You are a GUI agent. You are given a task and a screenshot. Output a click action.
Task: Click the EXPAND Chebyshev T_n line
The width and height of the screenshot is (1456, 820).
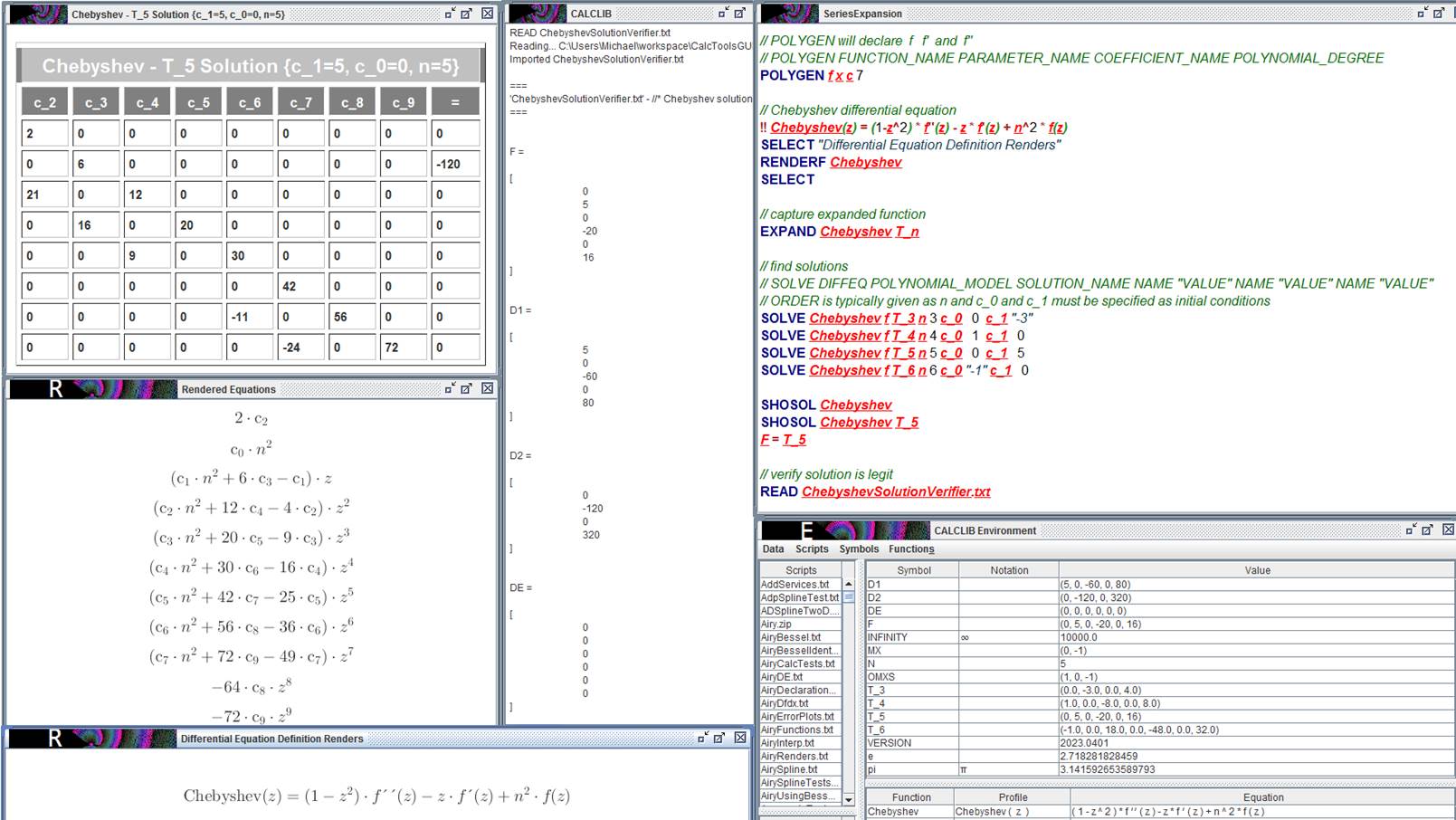840,232
